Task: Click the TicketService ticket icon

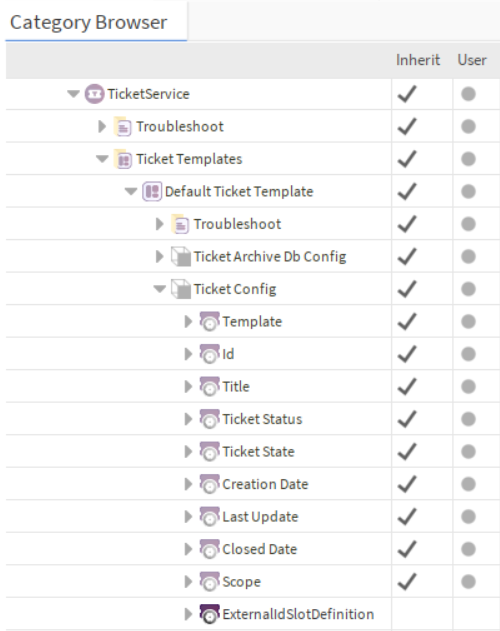Action: (x=94, y=94)
